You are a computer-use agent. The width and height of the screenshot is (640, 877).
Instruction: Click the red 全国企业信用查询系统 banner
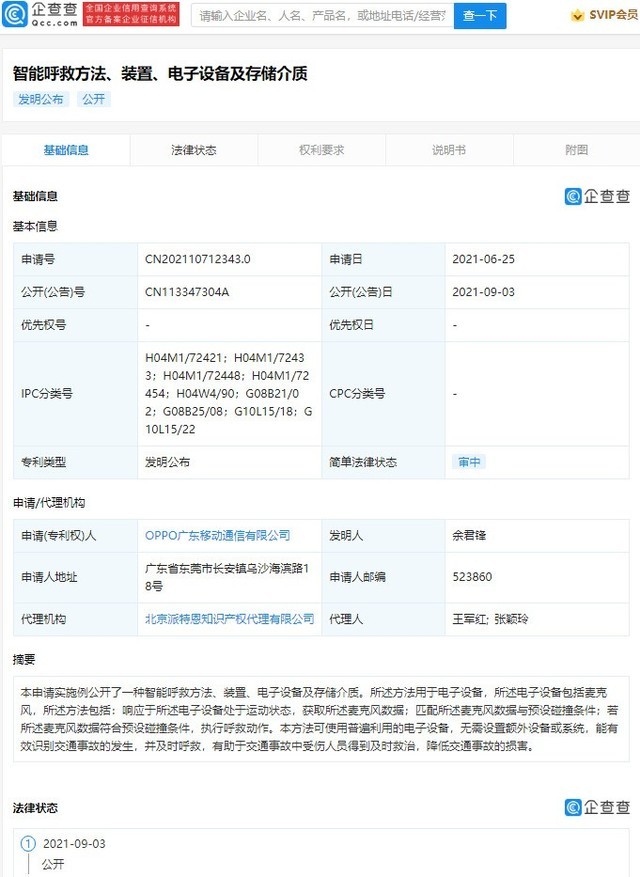coord(131,14)
